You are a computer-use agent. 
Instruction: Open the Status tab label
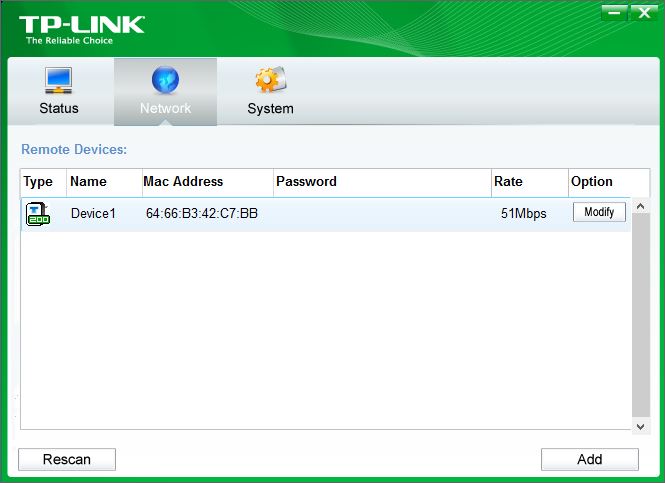[58, 108]
